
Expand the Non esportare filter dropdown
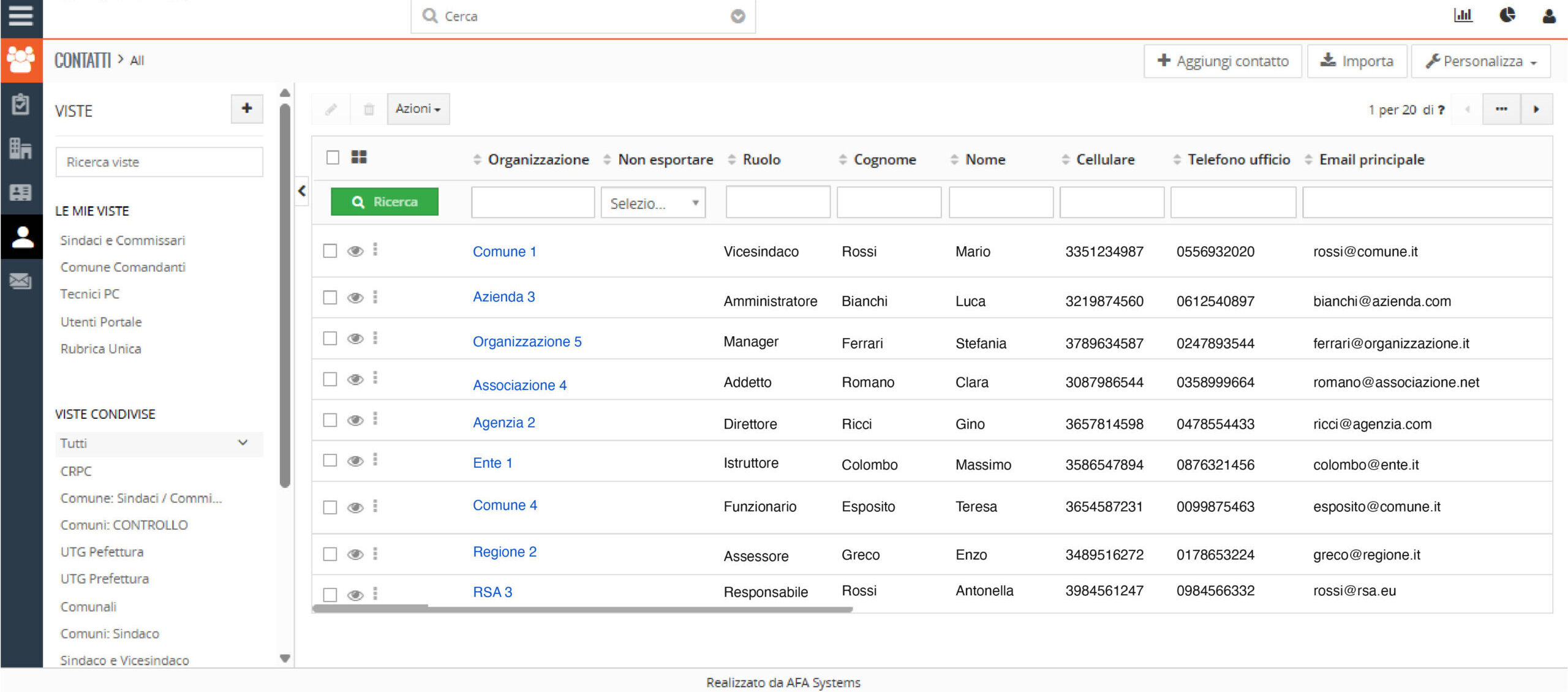(653, 203)
